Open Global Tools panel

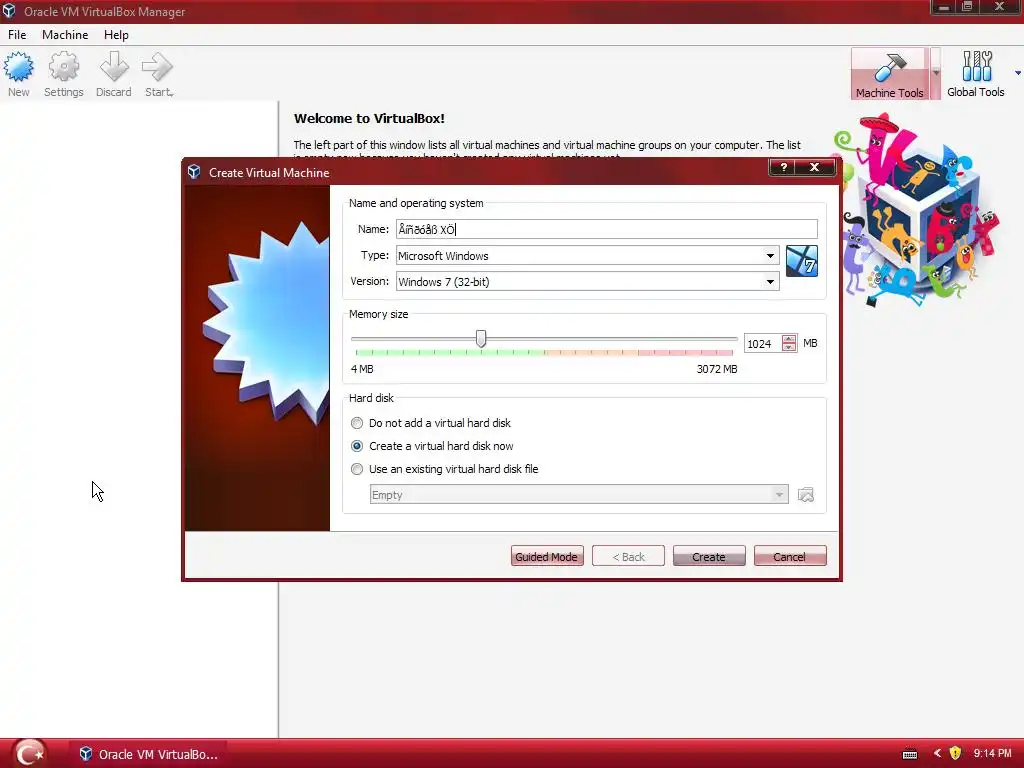point(976,74)
